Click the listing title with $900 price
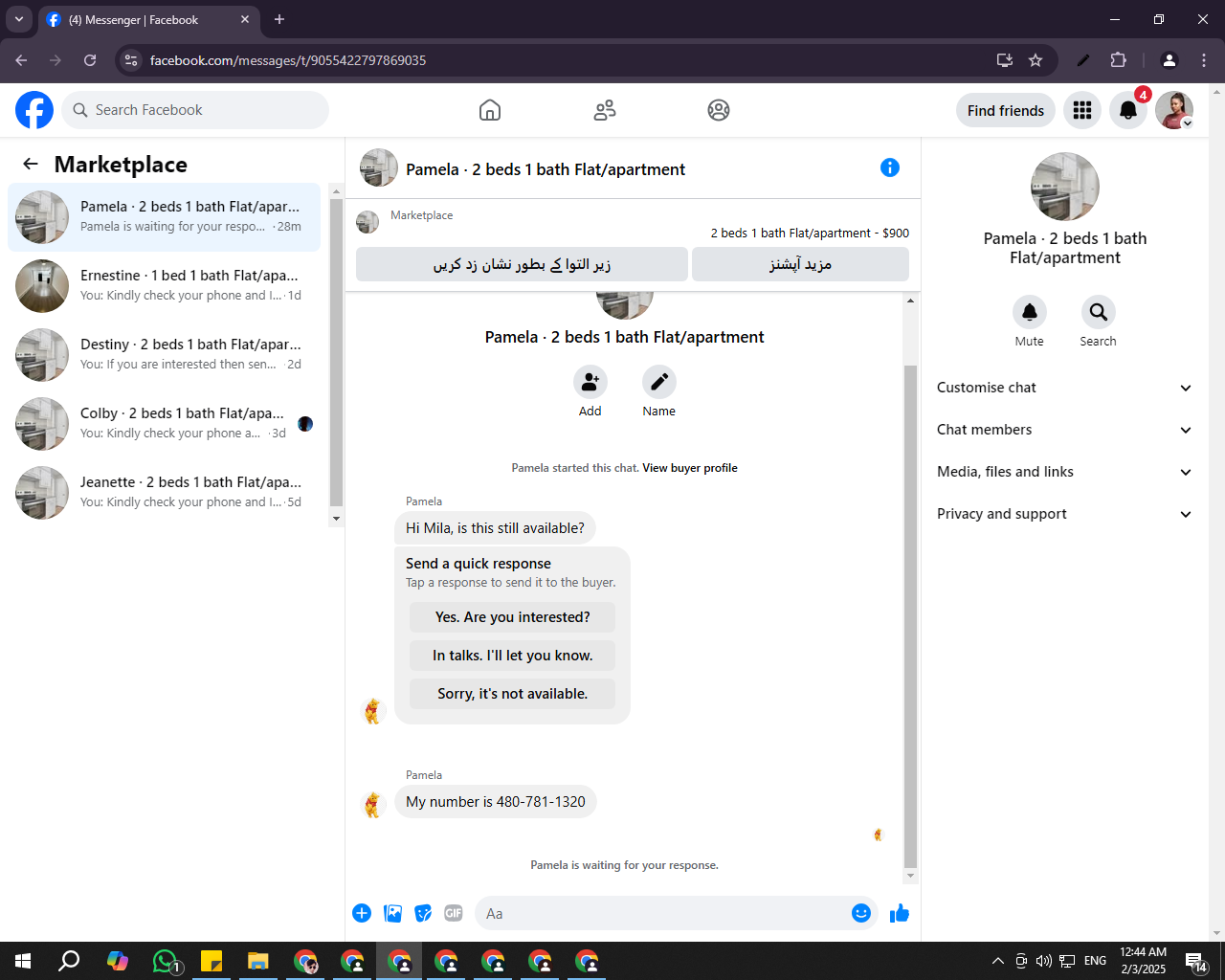The height and width of the screenshot is (980, 1225). click(810, 233)
